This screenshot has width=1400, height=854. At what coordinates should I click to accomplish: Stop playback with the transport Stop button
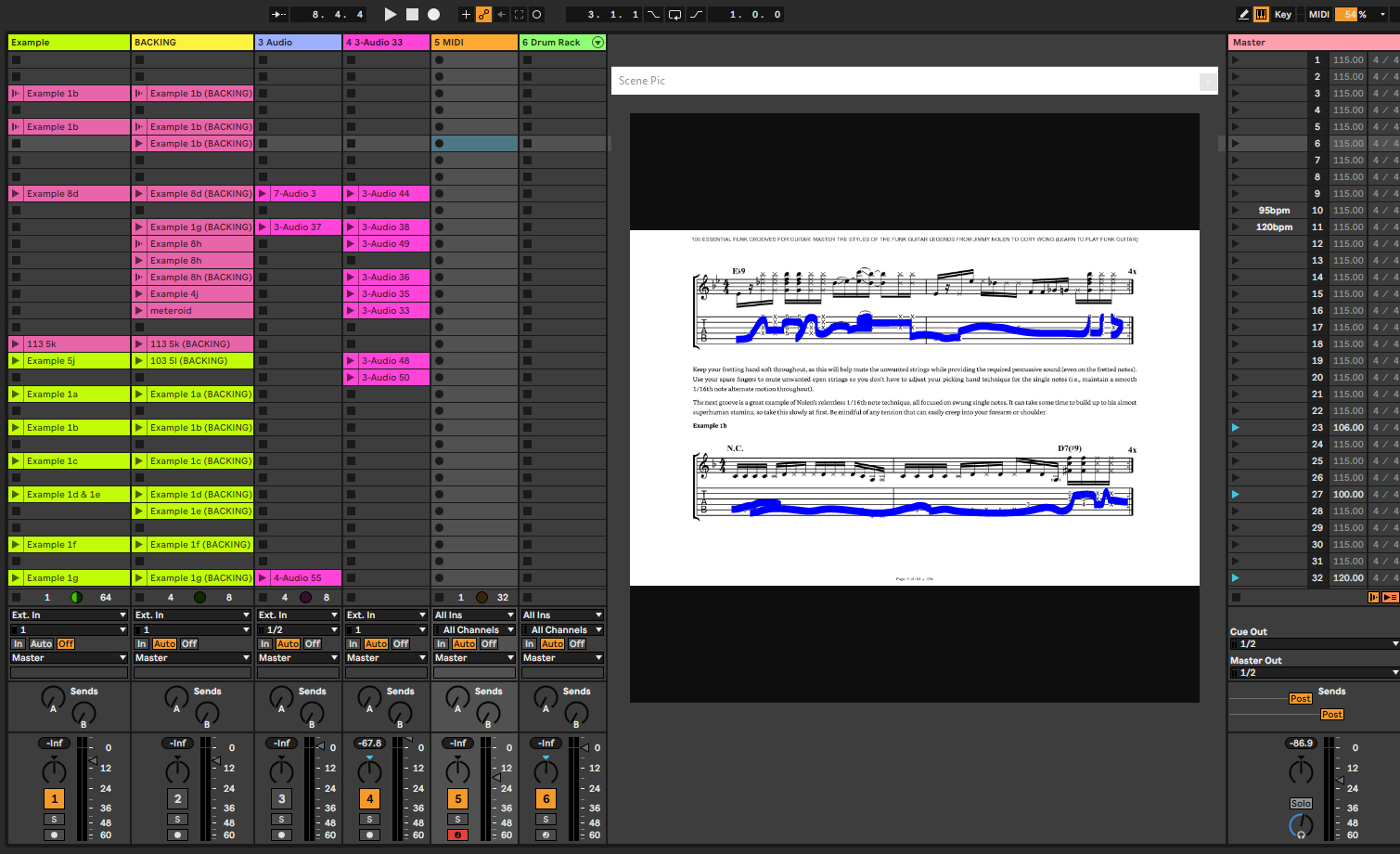[412, 14]
